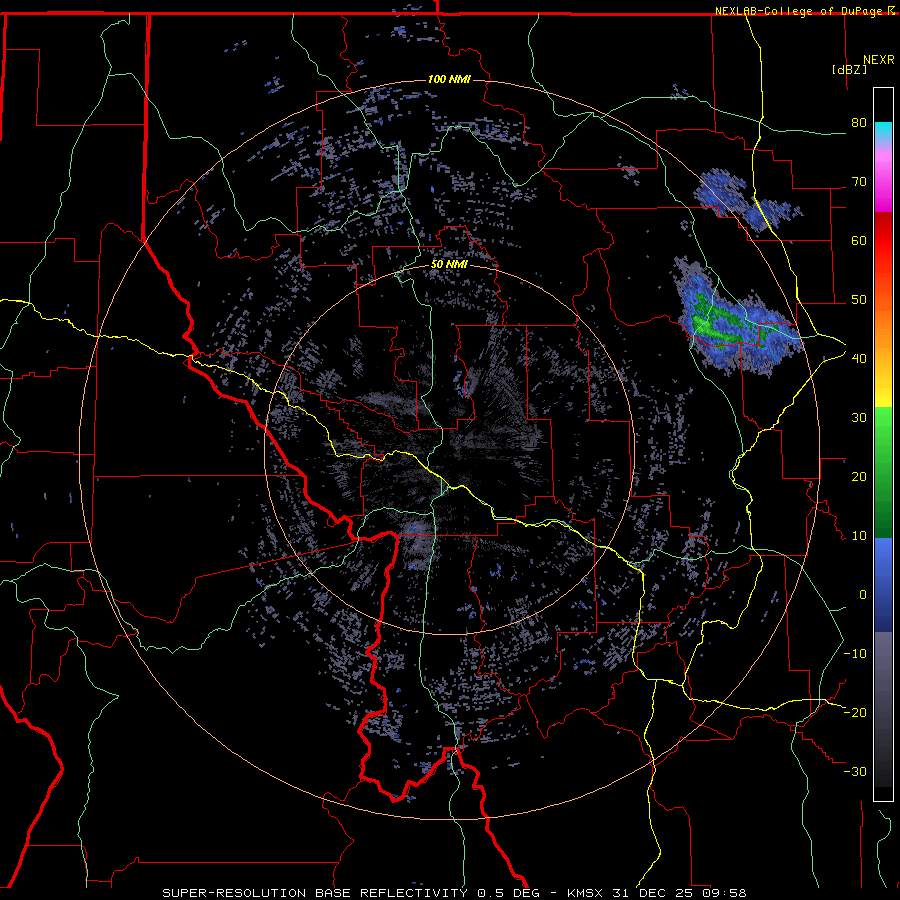Click the 0 value on the dBZ scale

tap(863, 595)
